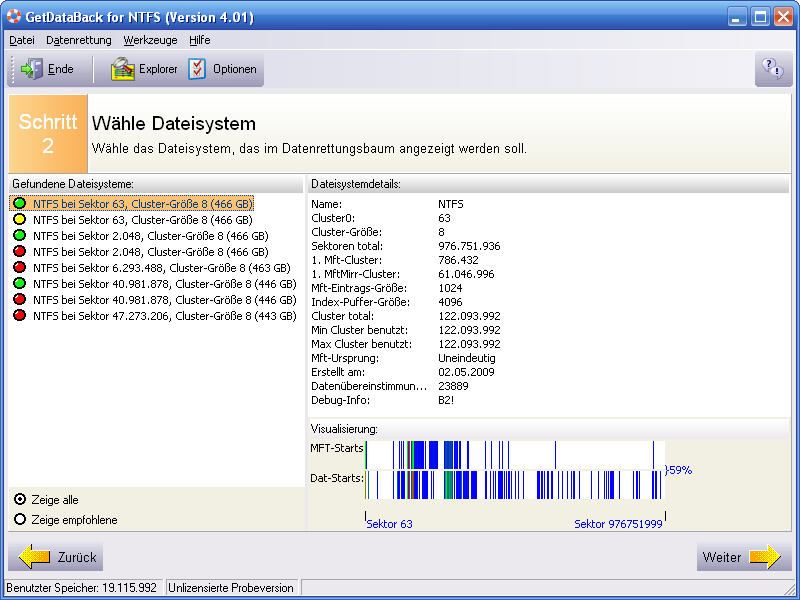
Task: Select NTFS bei Sektor 6.293.488 (463 GB) row
Action: click(162, 268)
